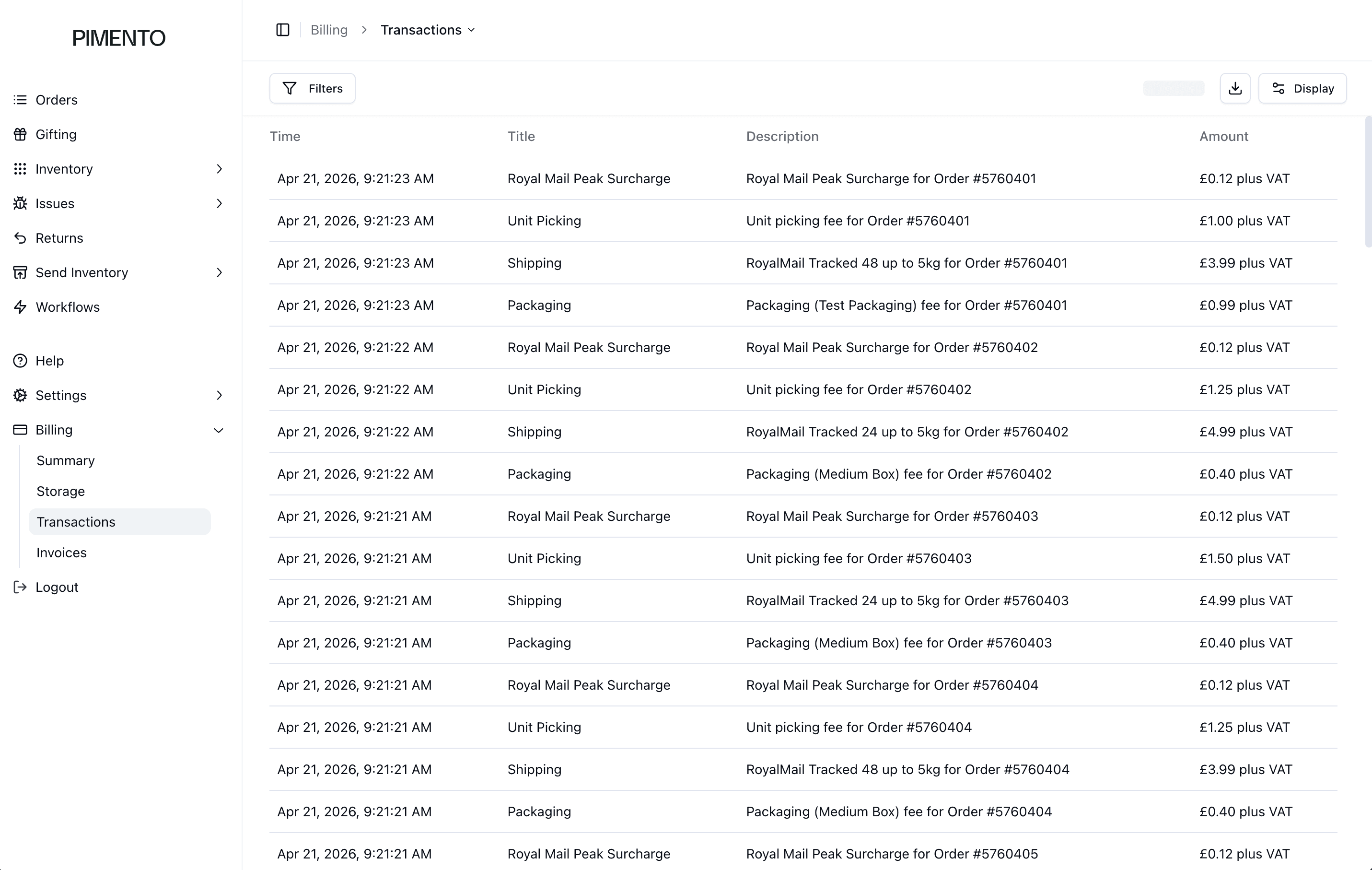Collapse the Billing section chevron
1372x870 pixels.
tap(218, 430)
